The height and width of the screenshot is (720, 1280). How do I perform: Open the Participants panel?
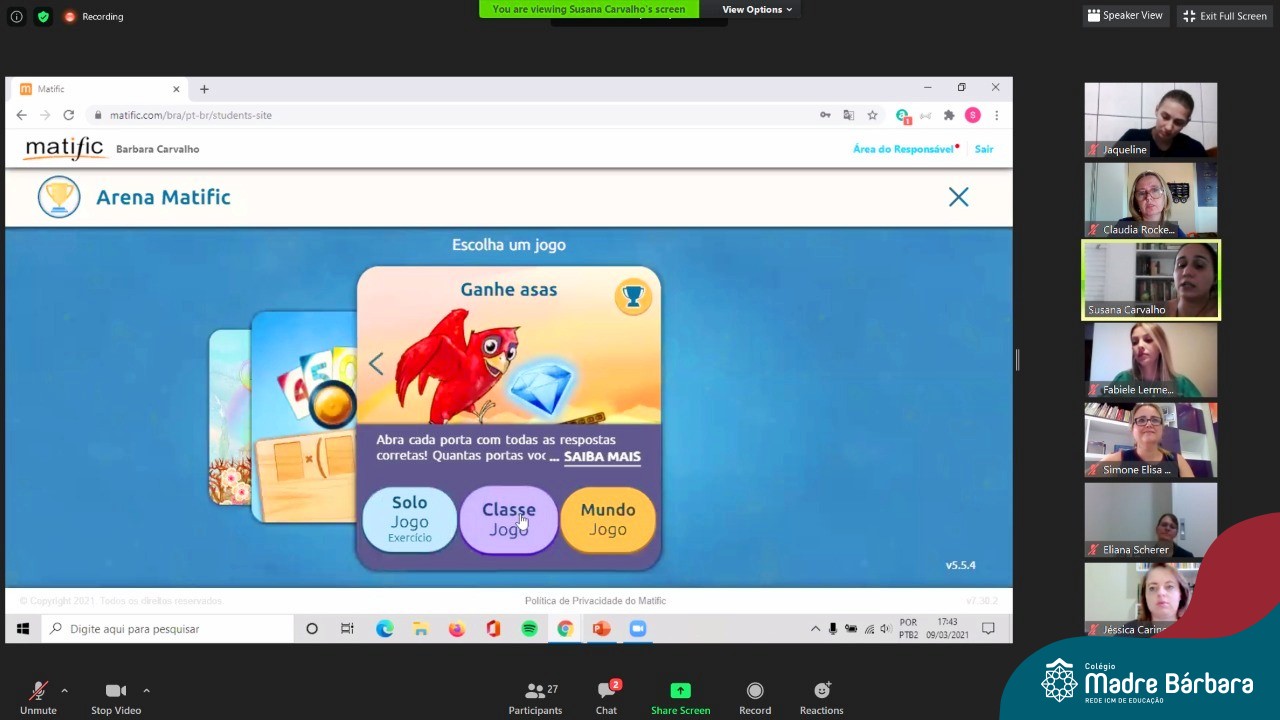point(535,691)
